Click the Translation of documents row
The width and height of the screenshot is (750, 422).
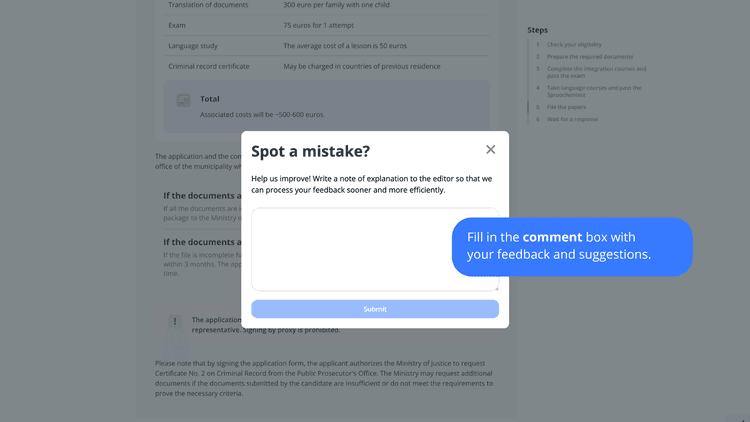click(x=322, y=5)
